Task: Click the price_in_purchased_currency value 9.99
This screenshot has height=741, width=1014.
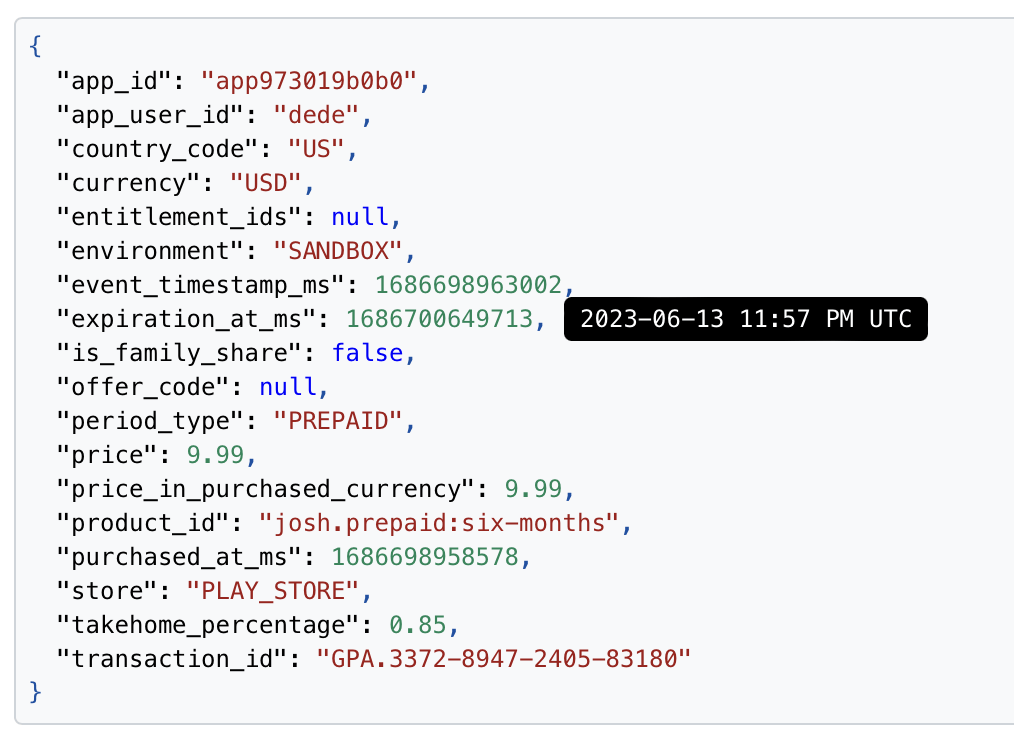Action: pyautogui.click(x=534, y=489)
